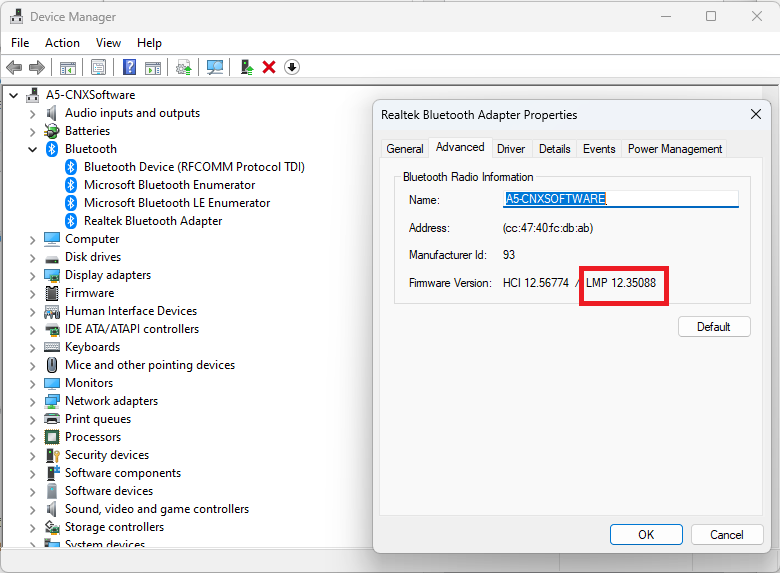Click the Enable device green arrow icon

tap(247, 67)
